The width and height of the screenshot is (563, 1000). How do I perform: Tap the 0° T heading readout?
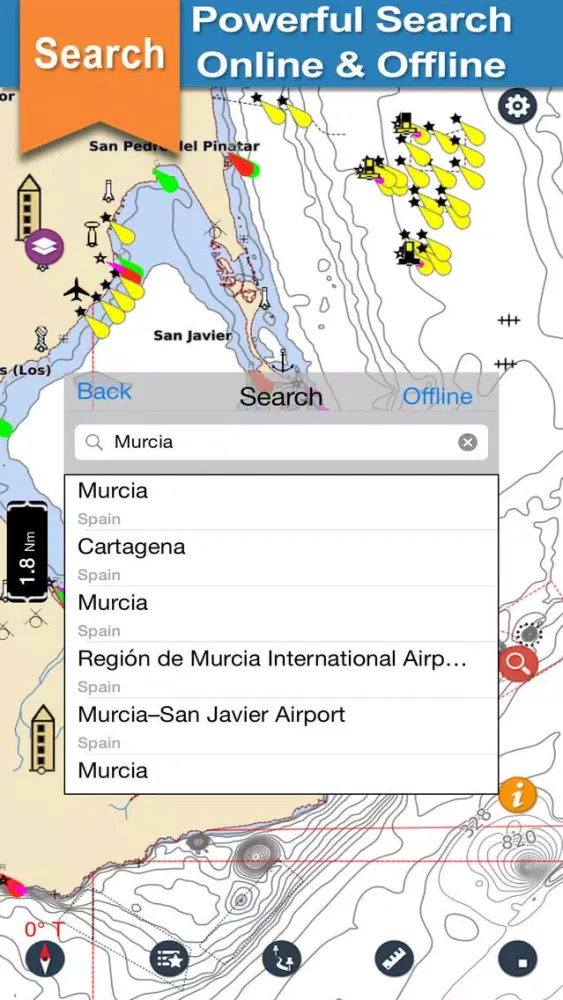(44, 929)
